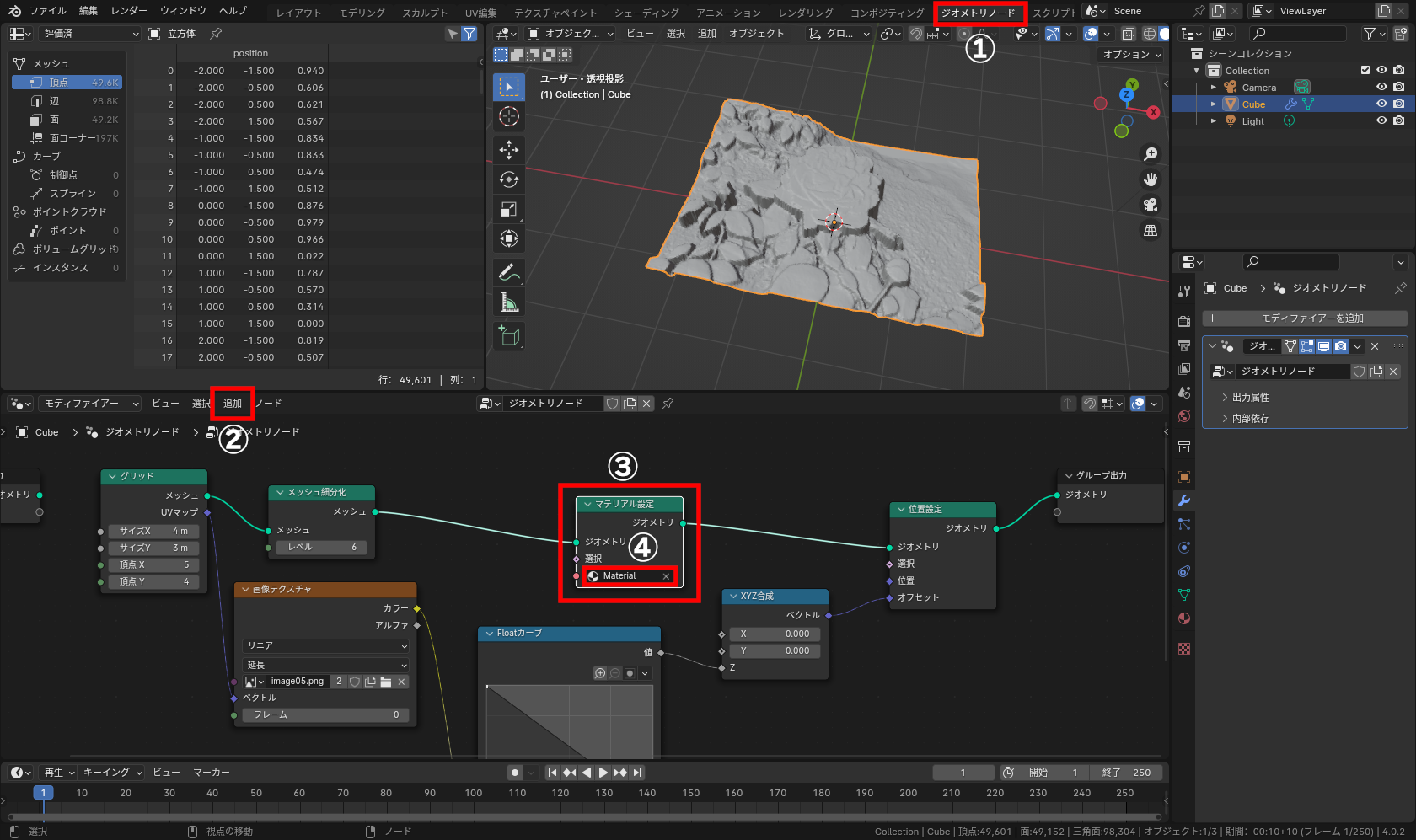1416x840 pixels.
Task: Toggle modifier render visibility camera icon
Action: (x=1340, y=346)
